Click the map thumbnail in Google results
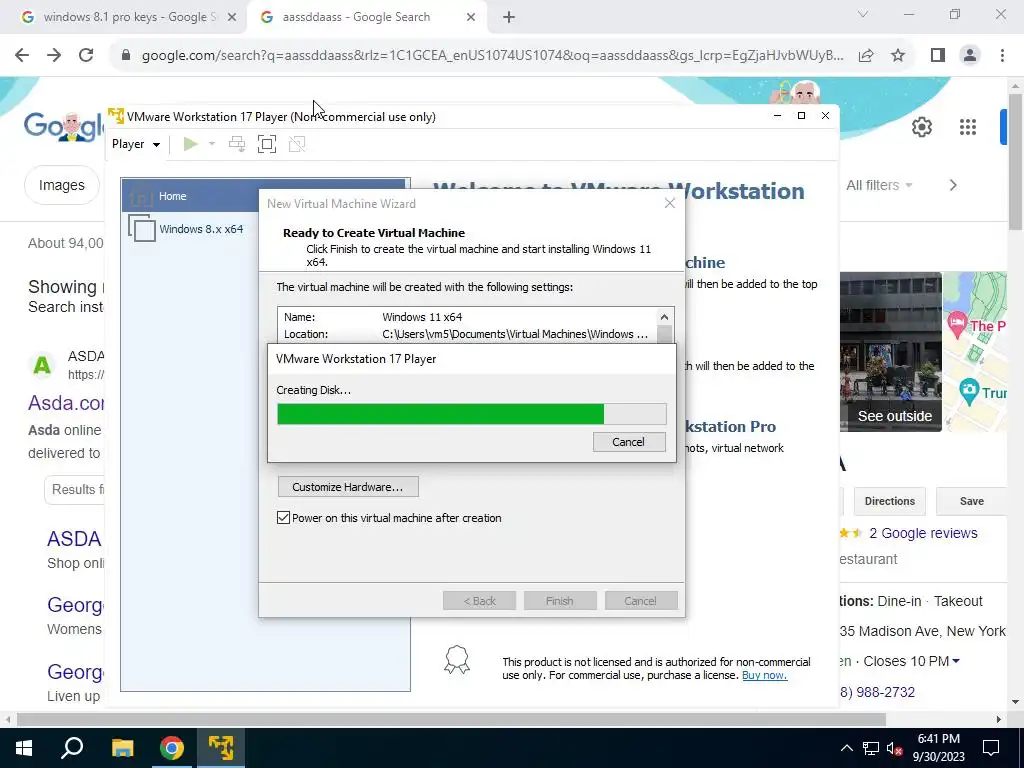 click(975, 352)
